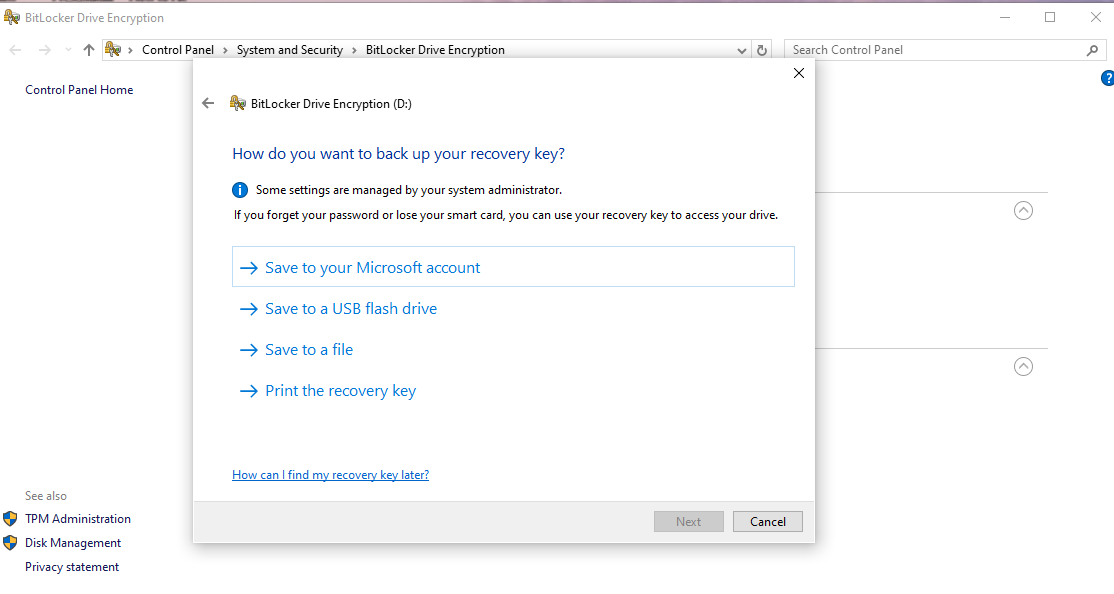Click the disabled Next button
Image resolution: width=1114 pixels, height=594 pixels.
coord(688,522)
